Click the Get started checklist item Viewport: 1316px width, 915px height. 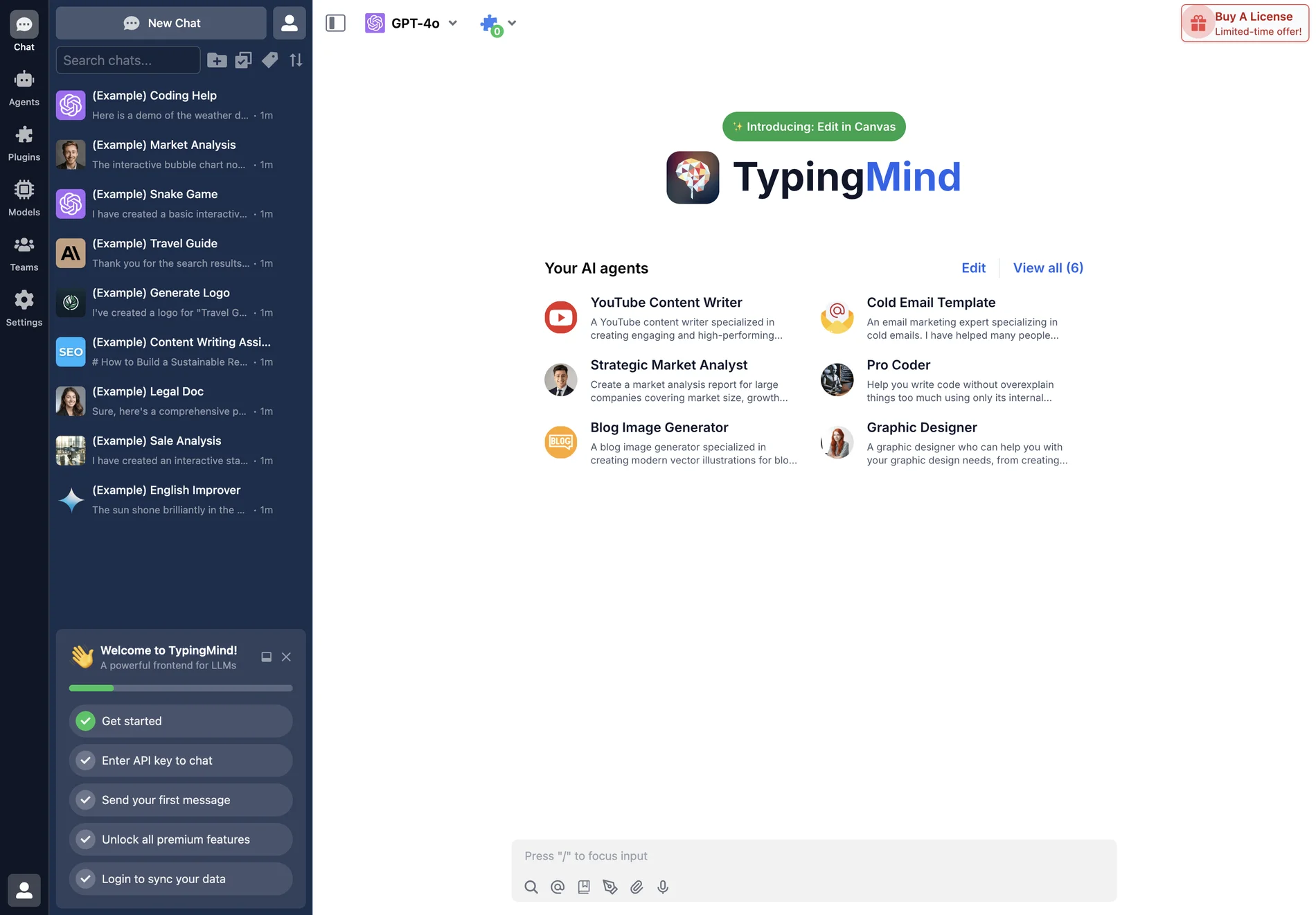point(181,721)
